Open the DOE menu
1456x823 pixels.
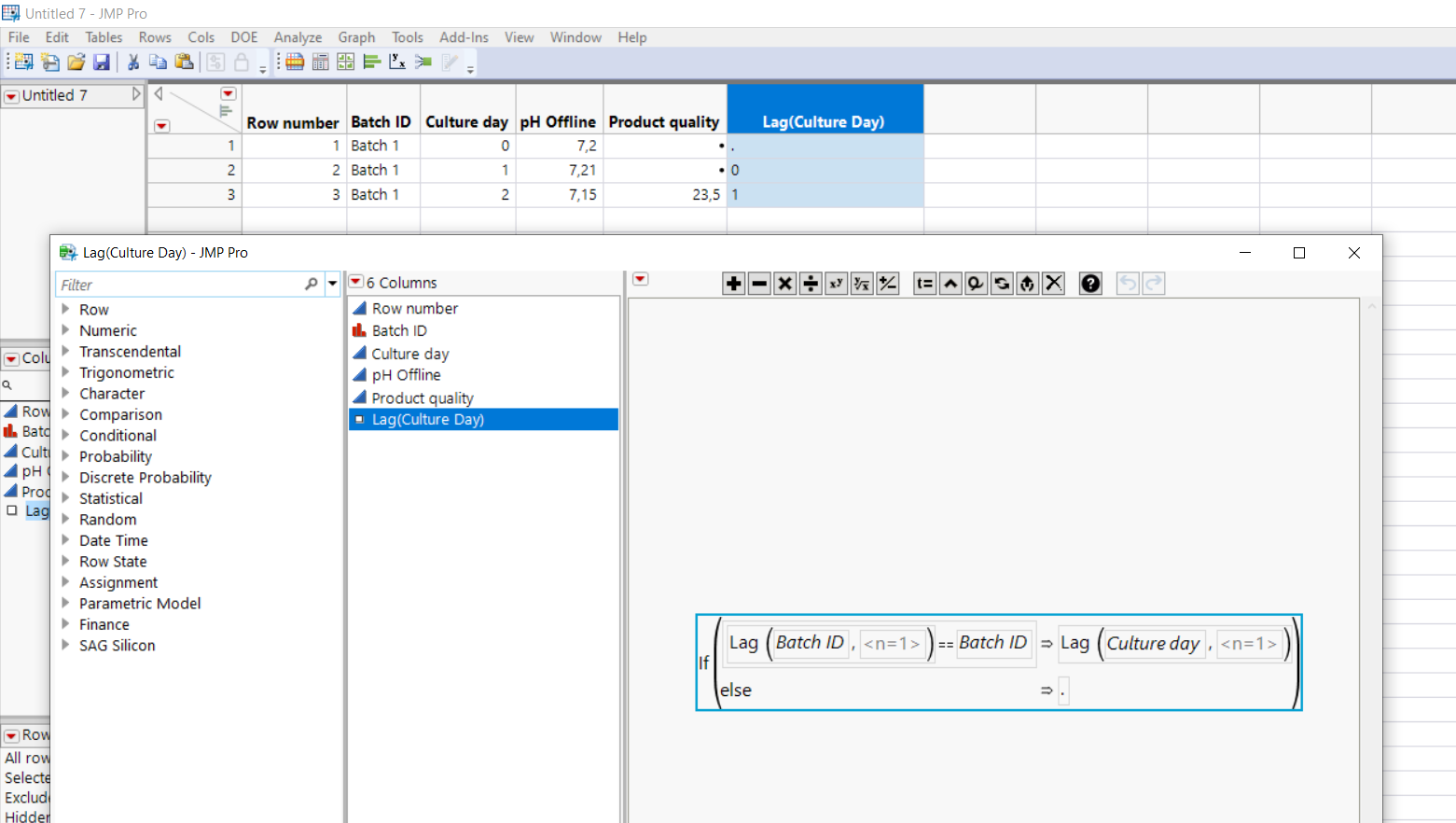(x=243, y=37)
